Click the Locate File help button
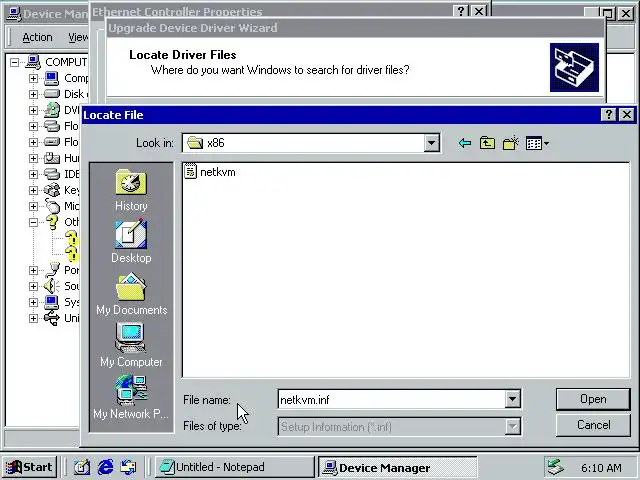 (x=609, y=115)
